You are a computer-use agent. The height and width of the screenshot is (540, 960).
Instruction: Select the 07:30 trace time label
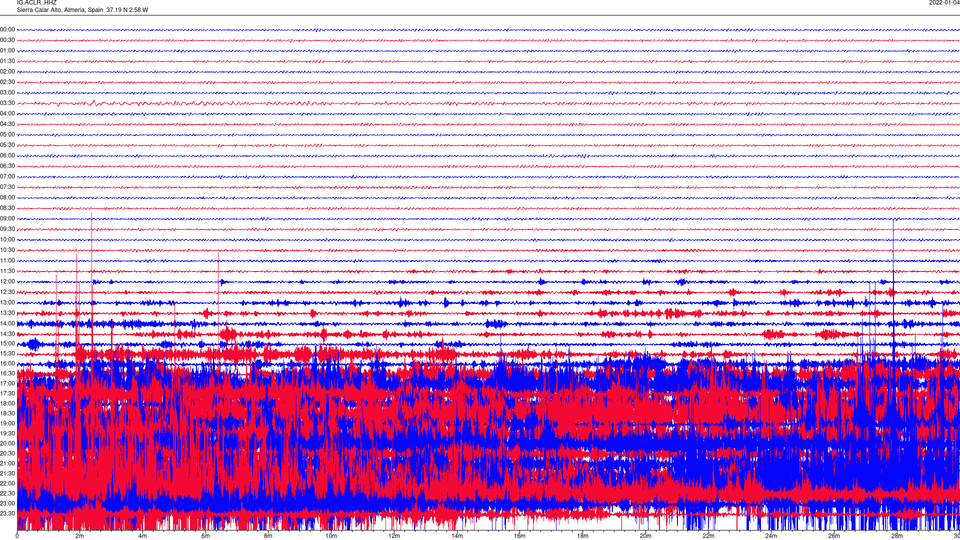7,187
